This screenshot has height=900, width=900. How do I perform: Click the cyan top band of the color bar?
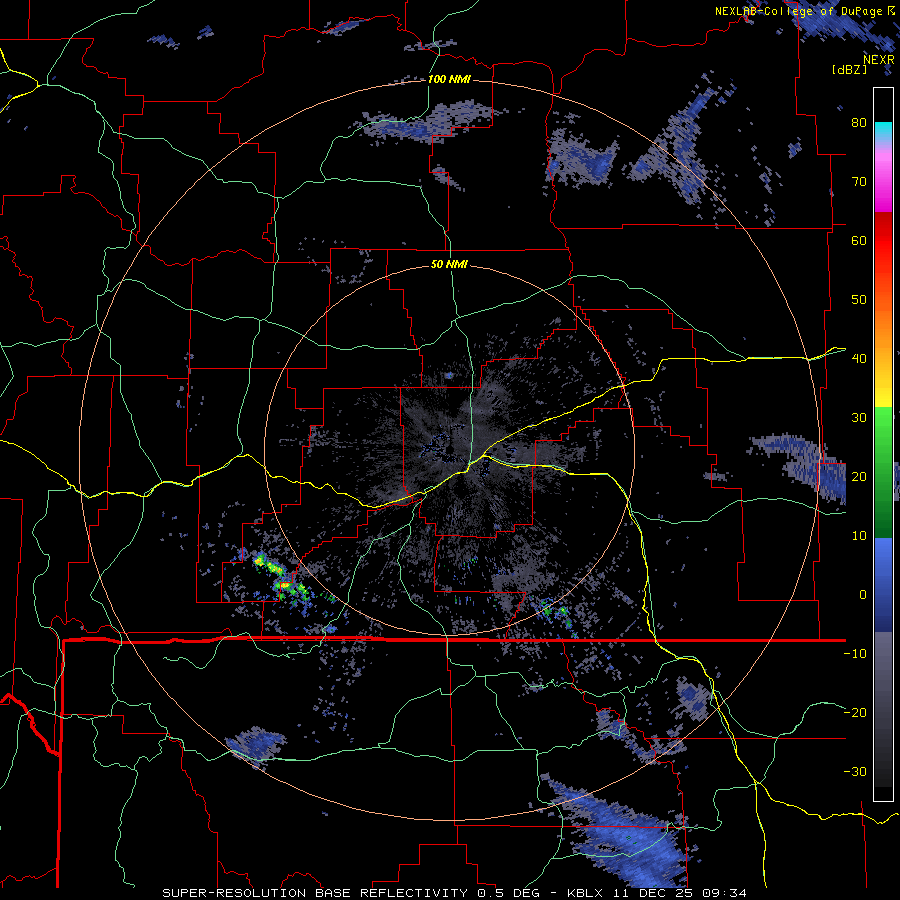[883, 133]
